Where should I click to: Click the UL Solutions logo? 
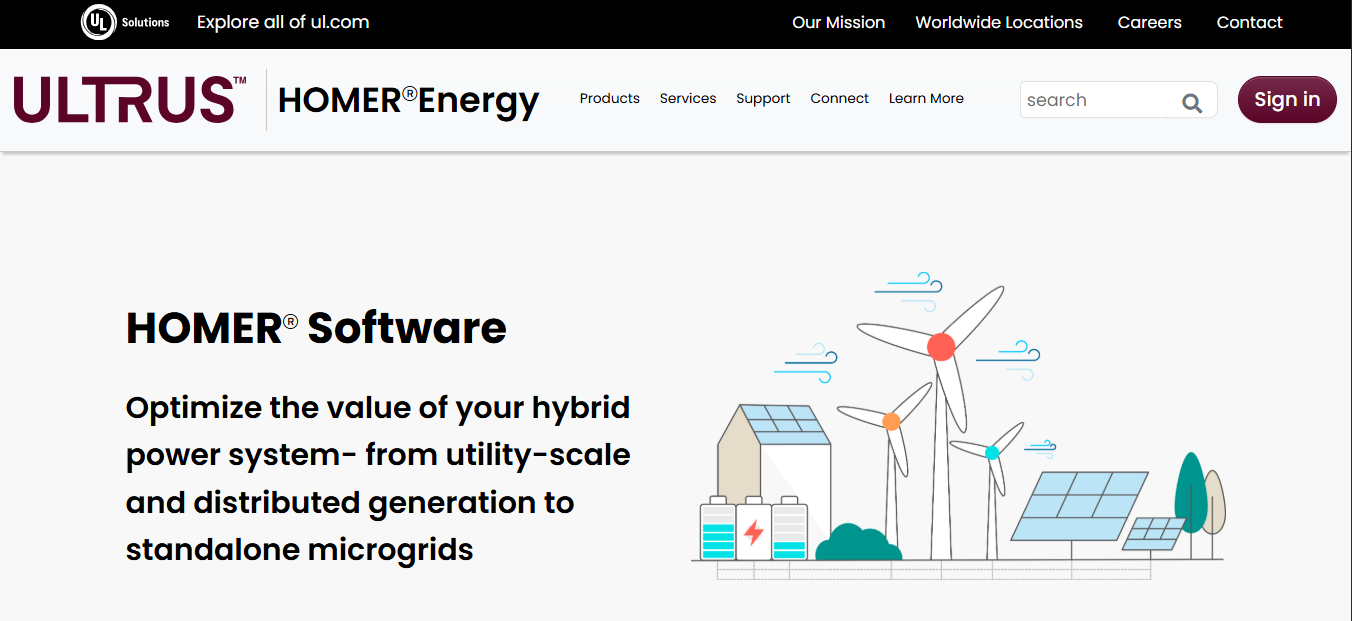click(125, 22)
